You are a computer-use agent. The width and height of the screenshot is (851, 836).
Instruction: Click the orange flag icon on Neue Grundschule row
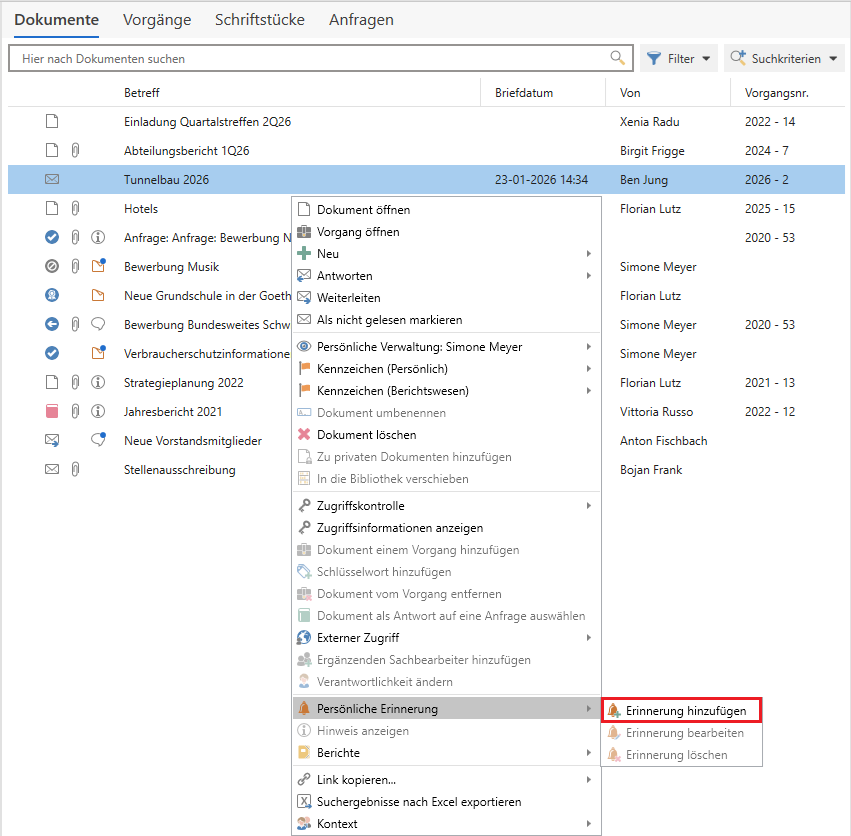coord(98,295)
